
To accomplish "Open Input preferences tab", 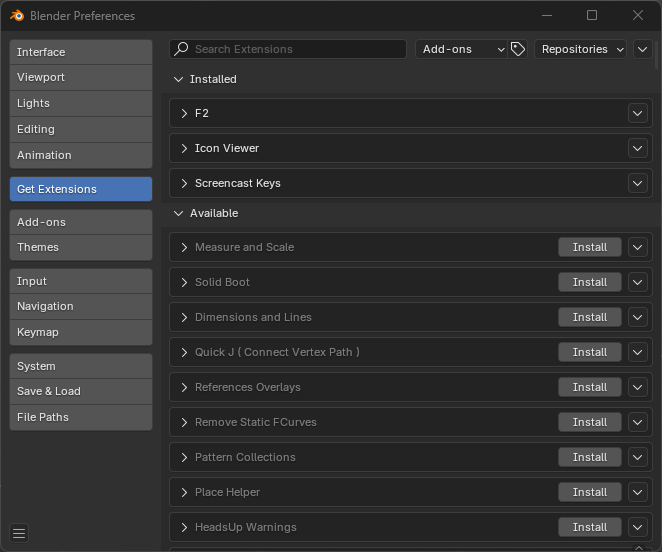I will pyautogui.click(x=81, y=281).
